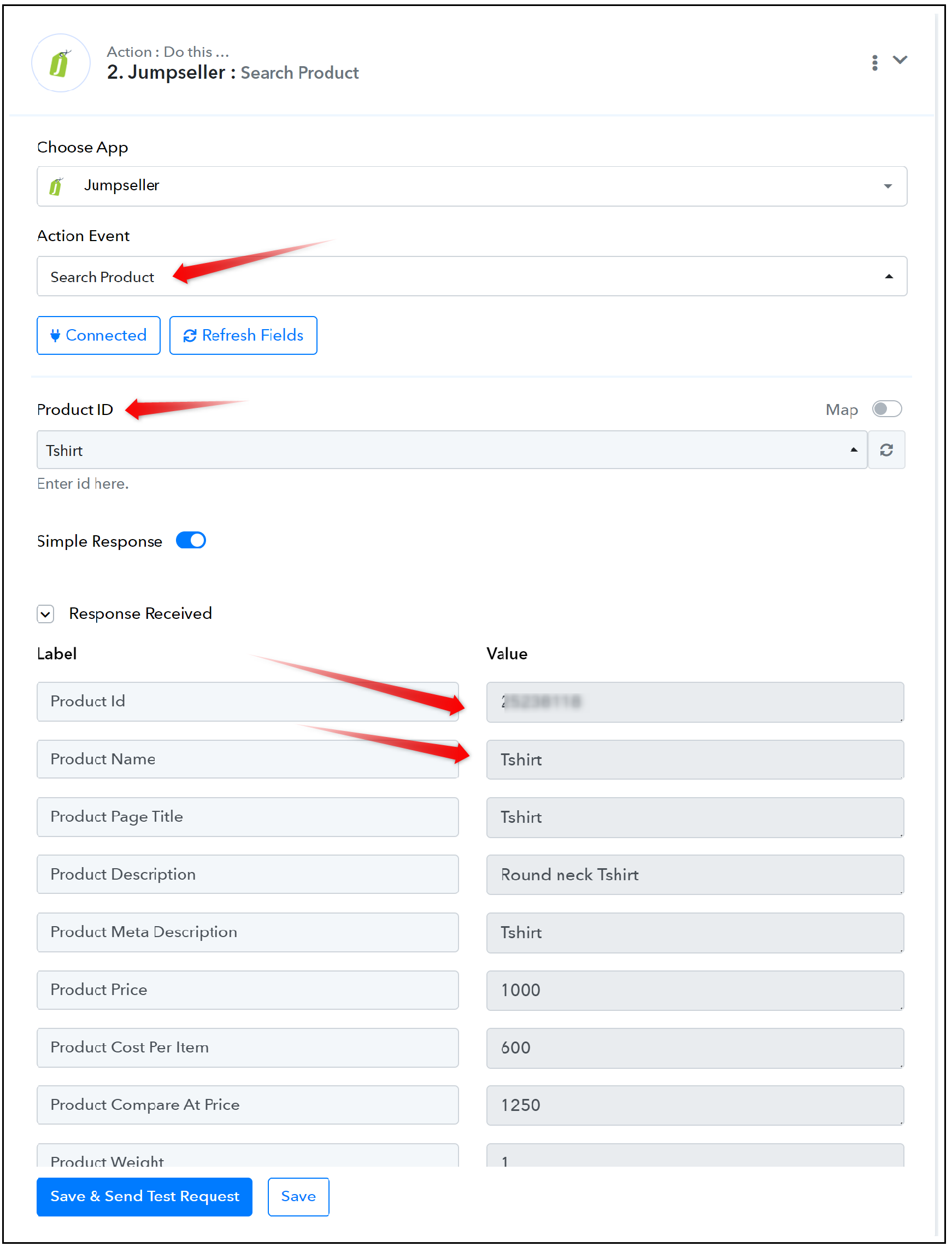
Task: Open the Product ID dropdown showing Tshirt
Action: click(x=451, y=450)
